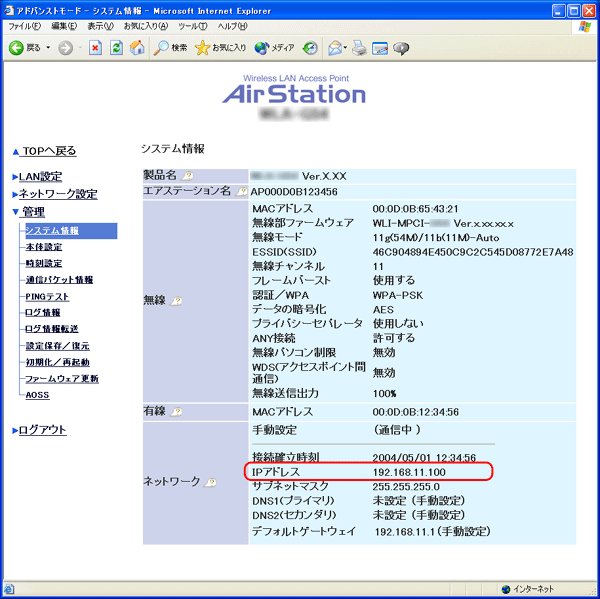Click IP address value 192.168.11.100
The image size is (600, 599).
pyautogui.click(x=409, y=472)
